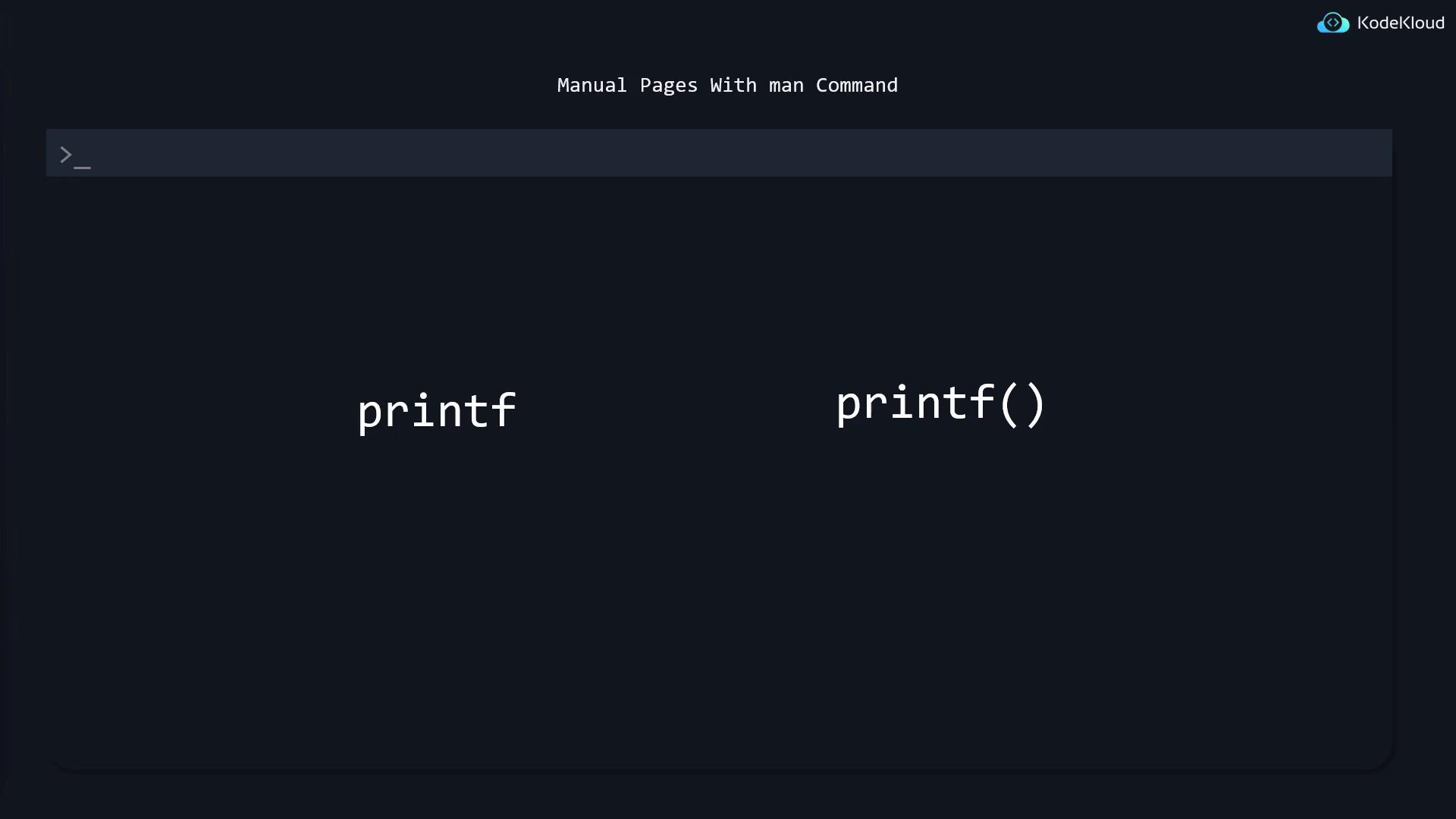Click the printf text without parentheses

[437, 412]
